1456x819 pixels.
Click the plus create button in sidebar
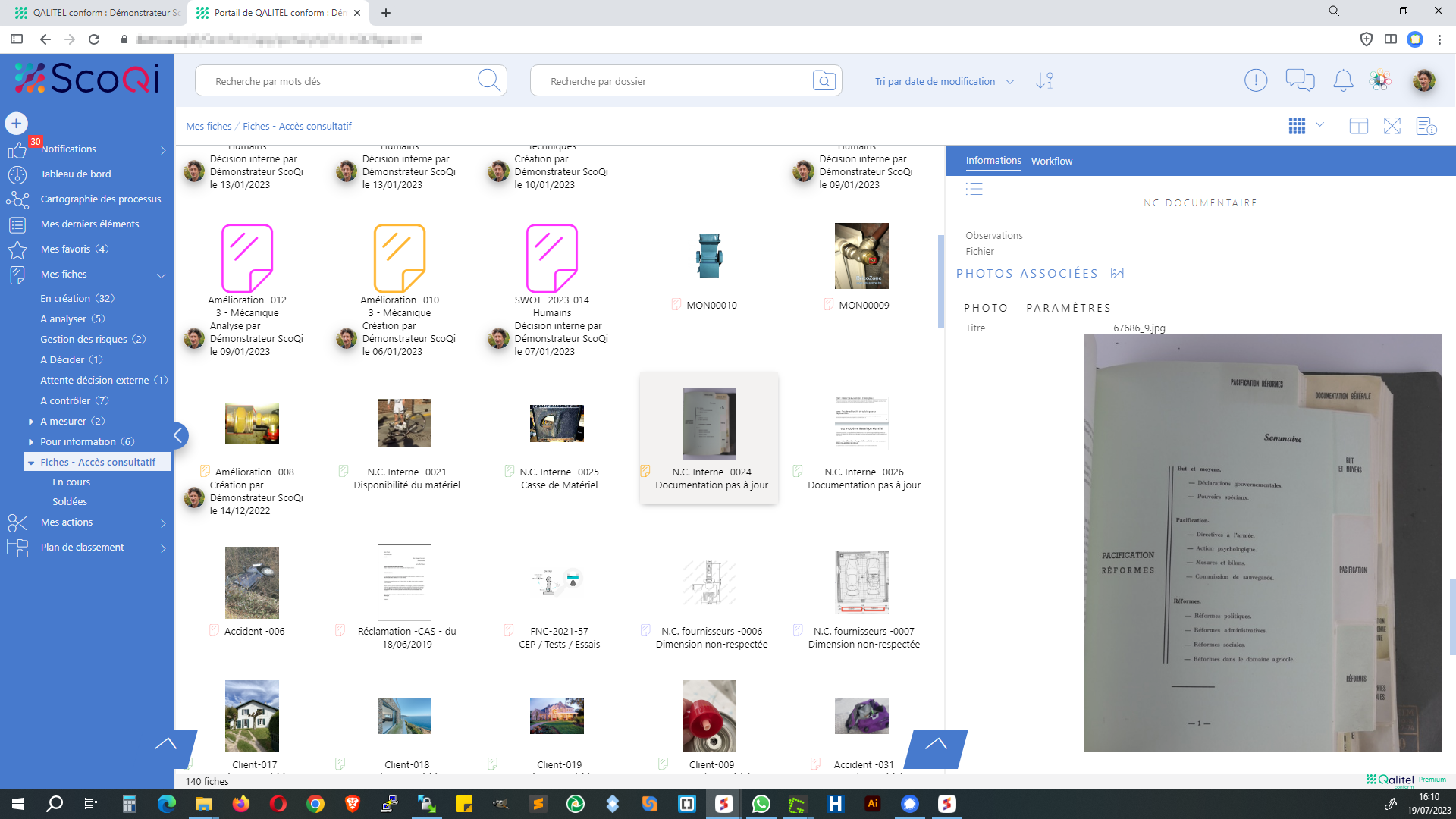[16, 123]
